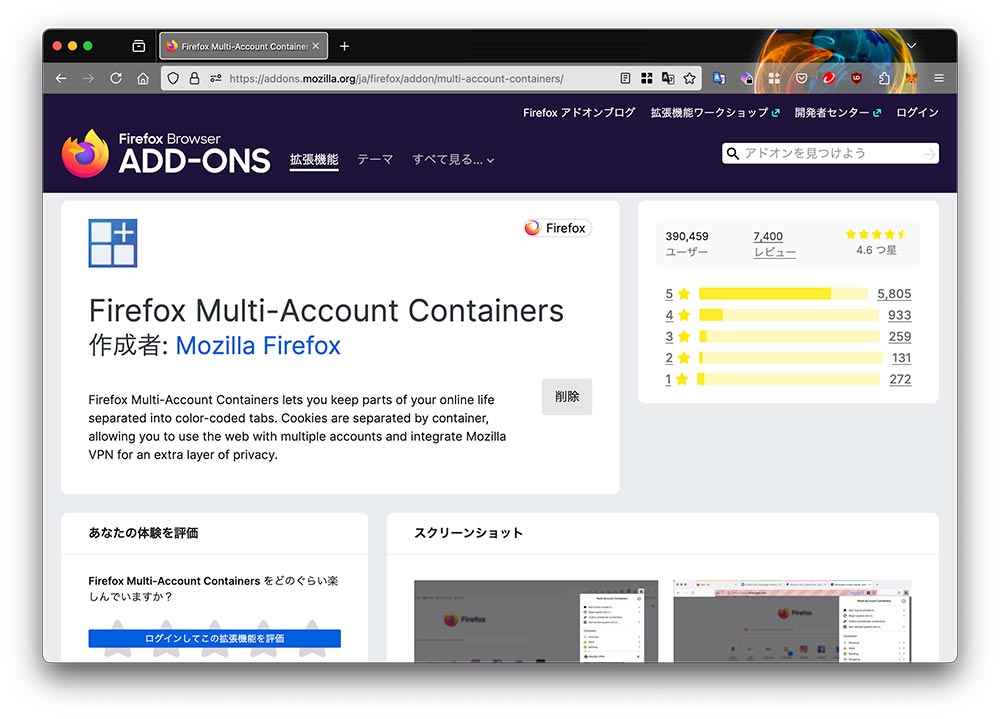This screenshot has width=1000, height=719.
Task: Click the 削除 button to remove add-on
Action: 567,397
